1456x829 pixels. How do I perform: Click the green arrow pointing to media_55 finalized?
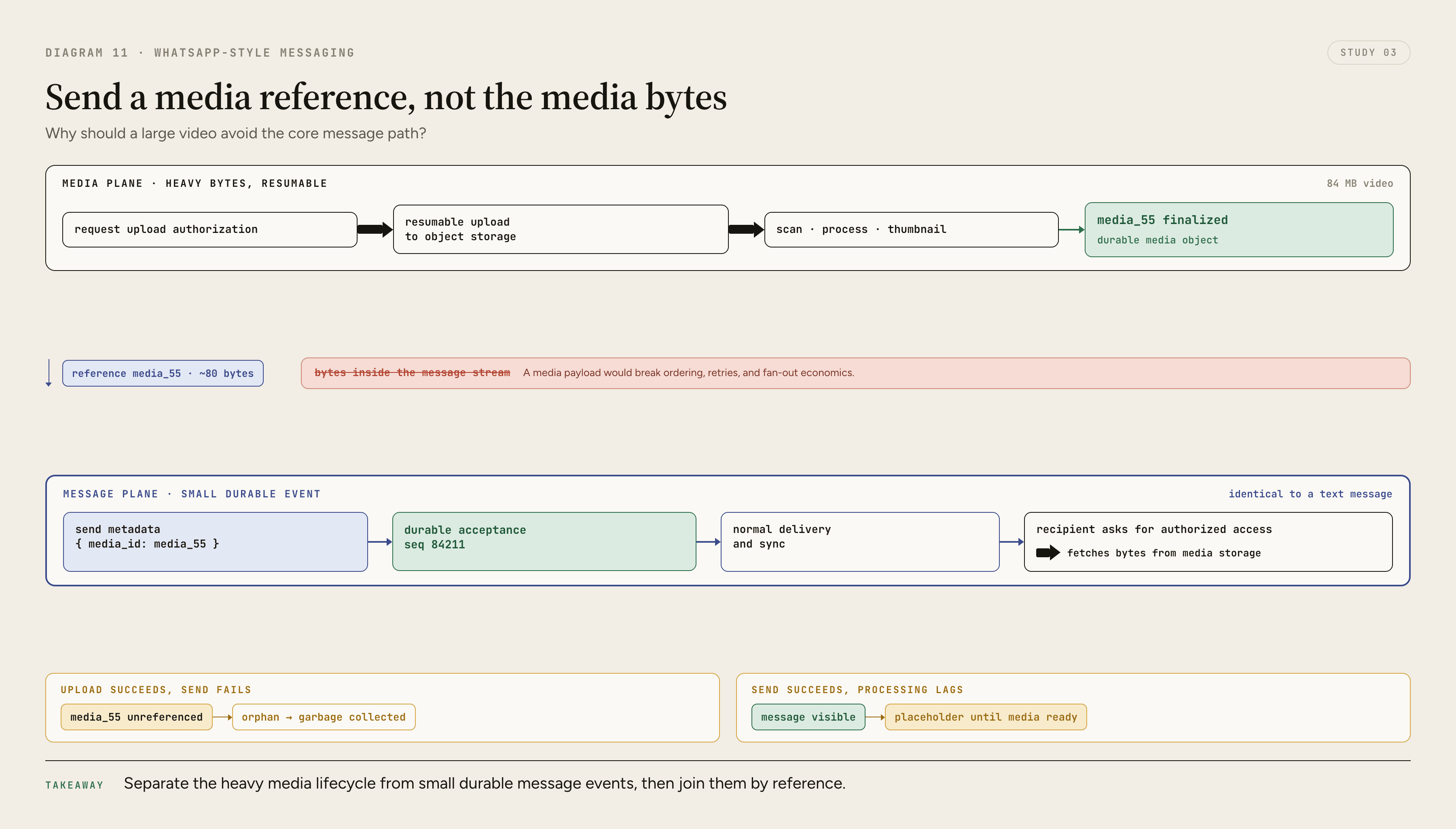1072,229
